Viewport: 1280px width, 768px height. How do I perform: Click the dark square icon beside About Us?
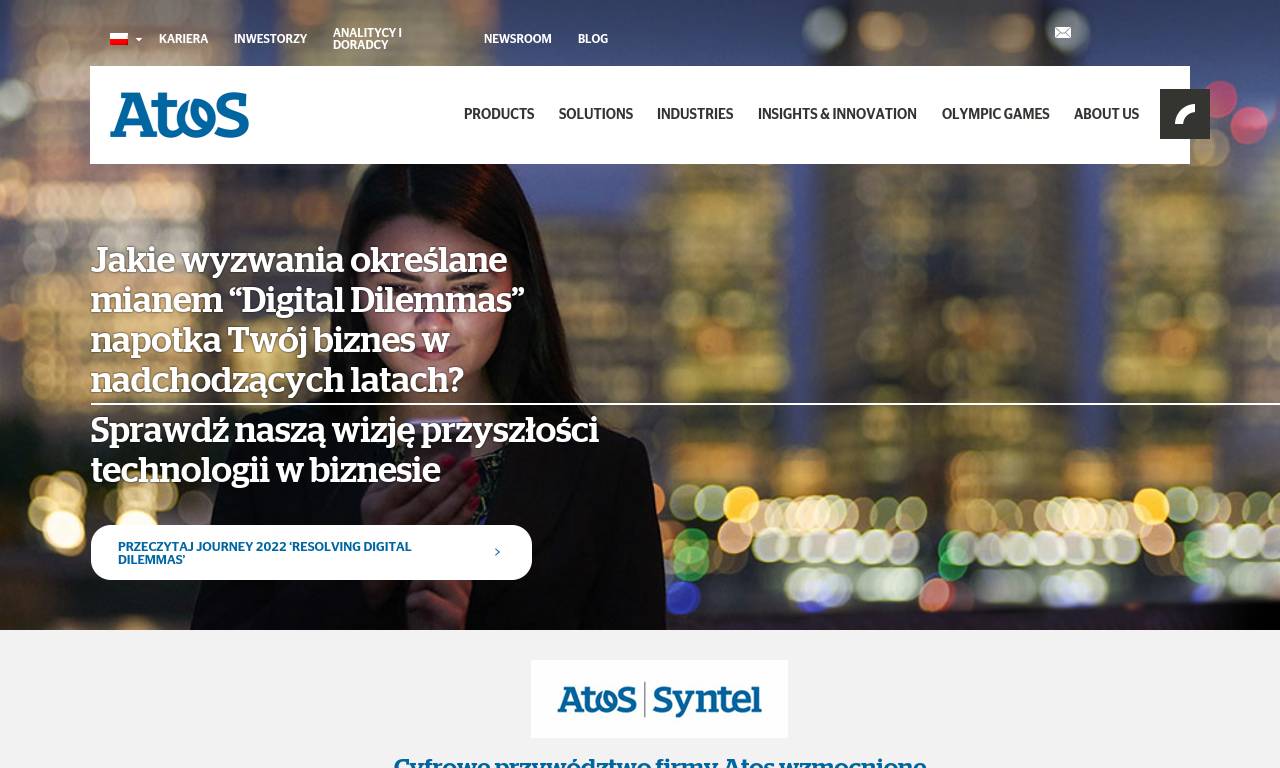pos(1185,114)
